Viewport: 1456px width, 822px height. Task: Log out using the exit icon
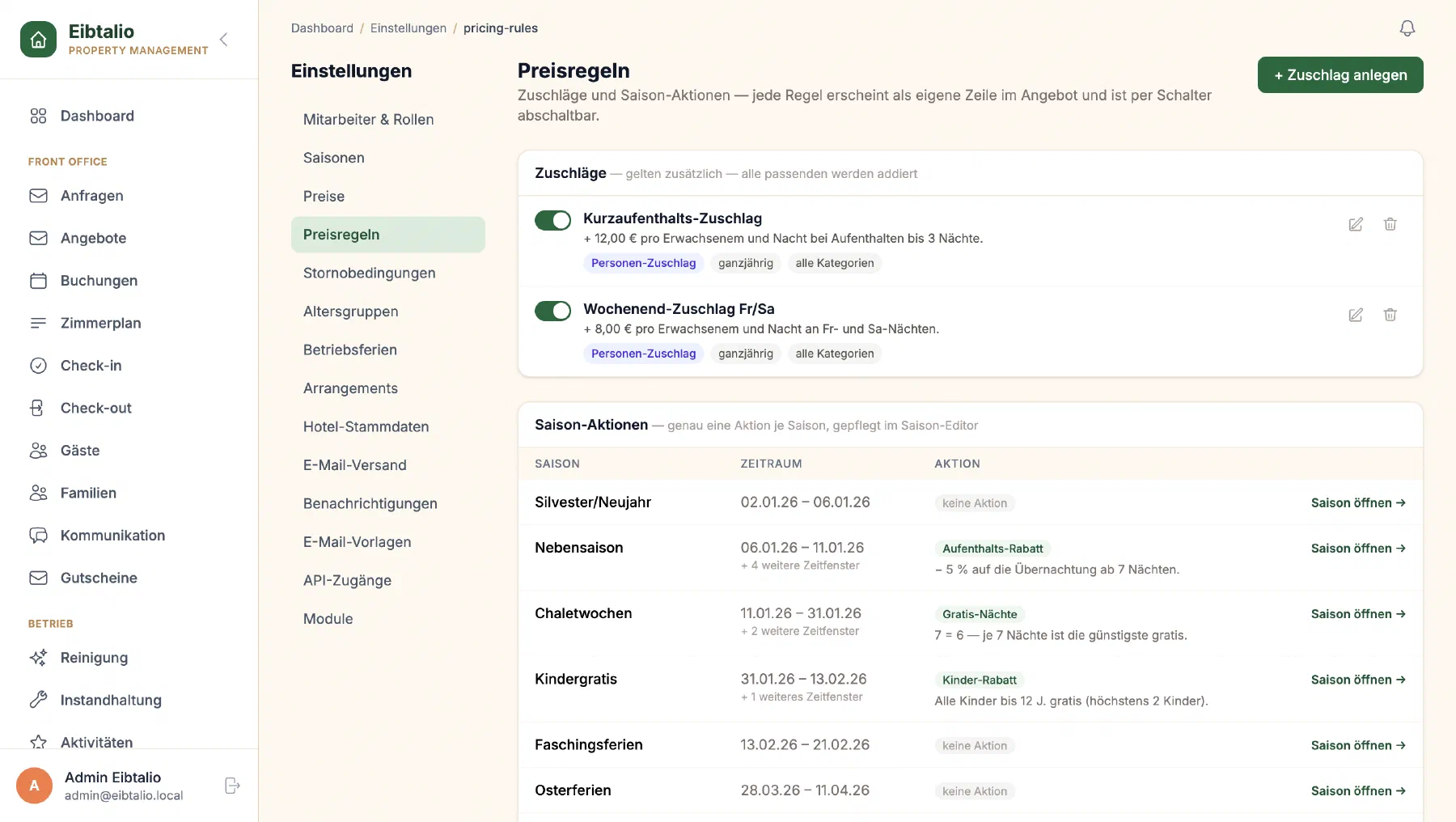232,786
